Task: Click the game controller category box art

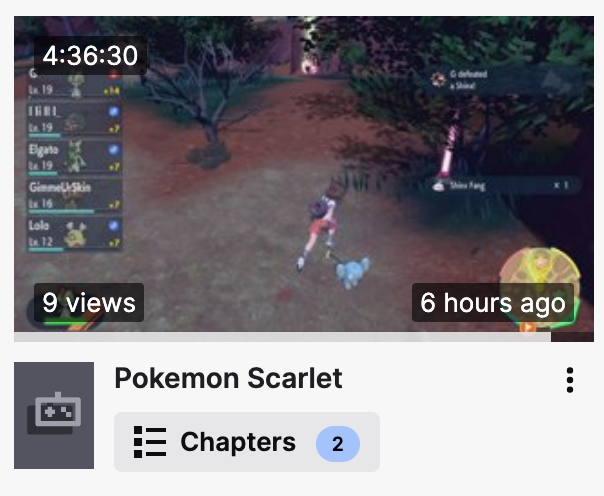Action: click(54, 415)
